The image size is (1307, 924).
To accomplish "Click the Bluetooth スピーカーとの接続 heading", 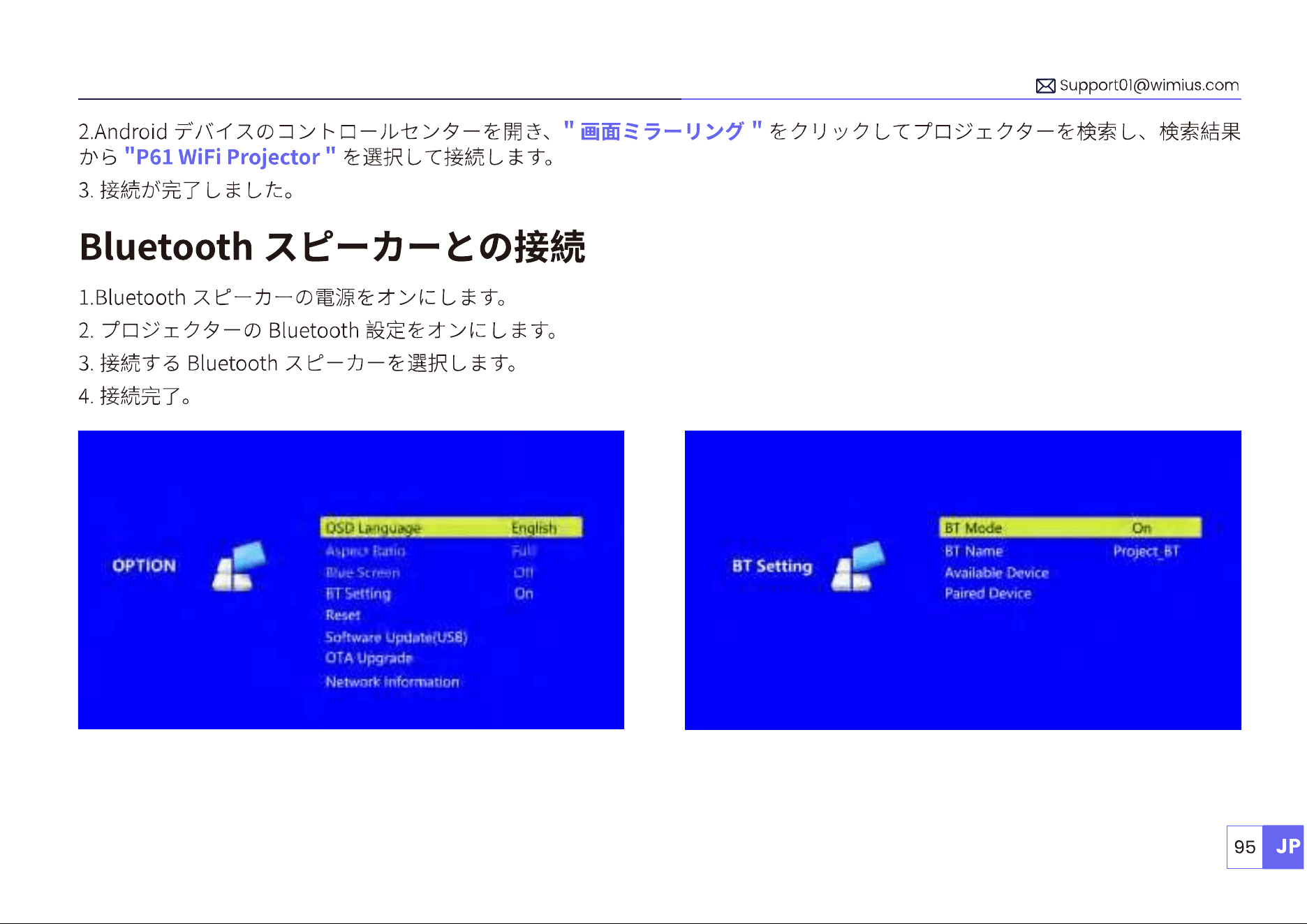I will (x=332, y=247).
